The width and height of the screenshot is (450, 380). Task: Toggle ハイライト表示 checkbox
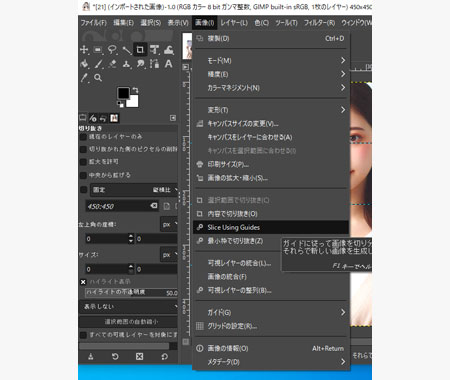(x=83, y=282)
